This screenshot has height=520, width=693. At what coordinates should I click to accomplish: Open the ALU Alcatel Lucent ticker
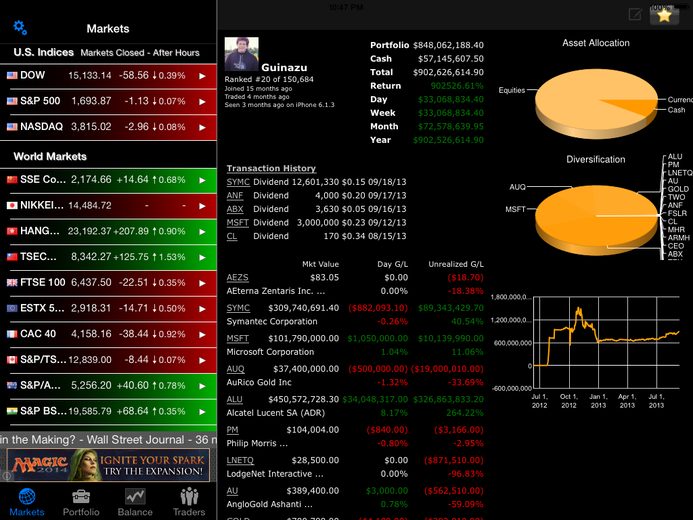pyautogui.click(x=234, y=399)
